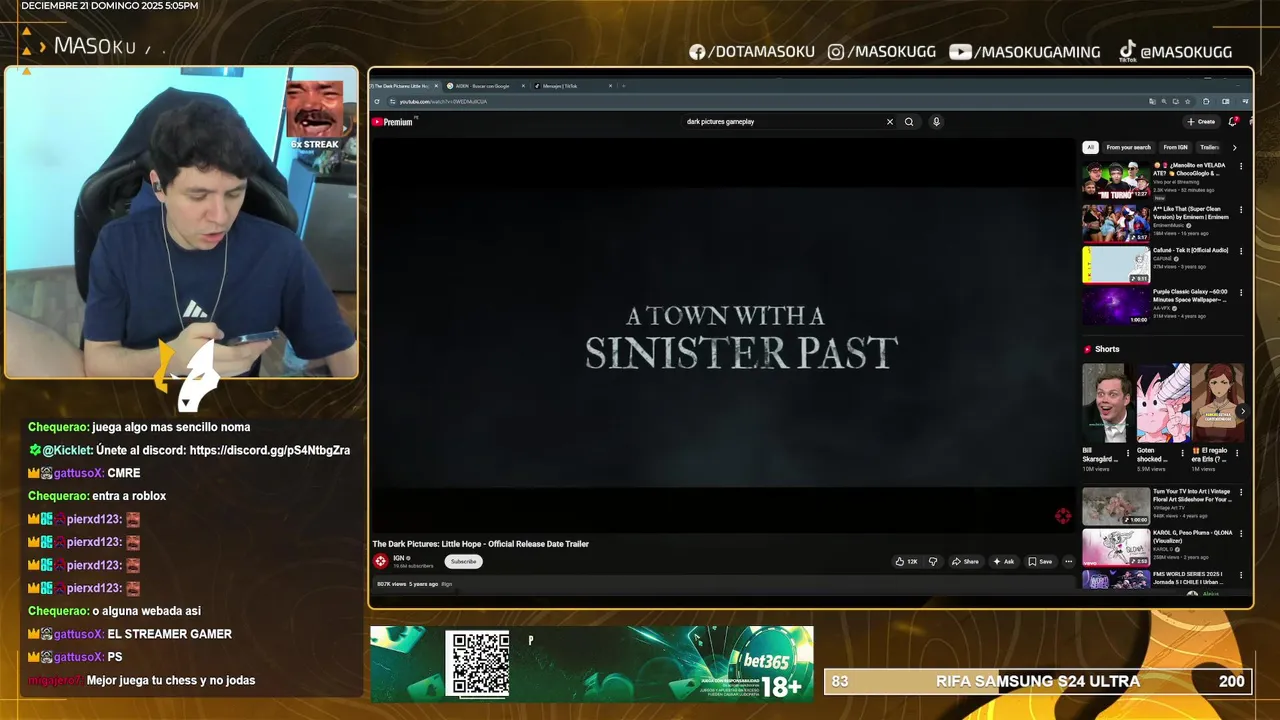The height and width of the screenshot is (720, 1280).
Task: Save the video to a playlist
Action: coord(1040,562)
